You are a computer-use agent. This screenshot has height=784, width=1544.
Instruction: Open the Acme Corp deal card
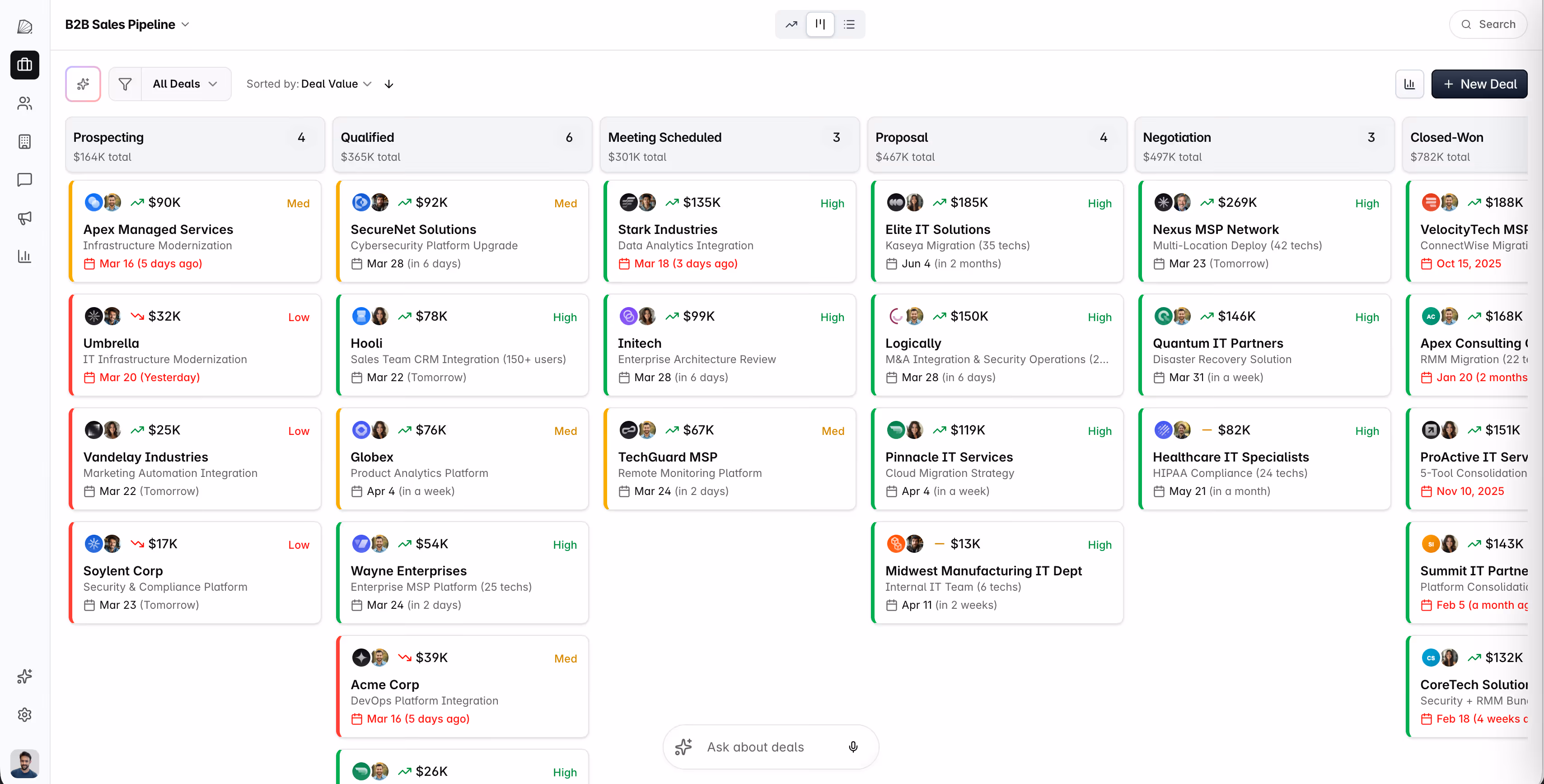(462, 687)
